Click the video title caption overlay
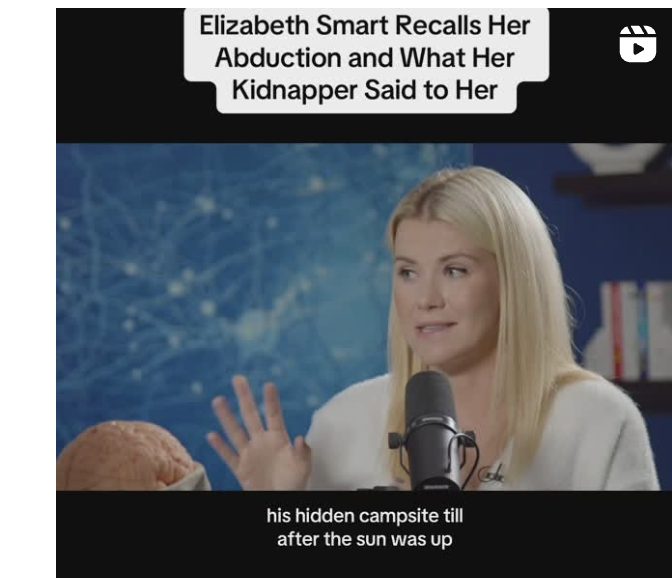Viewport: 672px width, 578px height. point(366,58)
